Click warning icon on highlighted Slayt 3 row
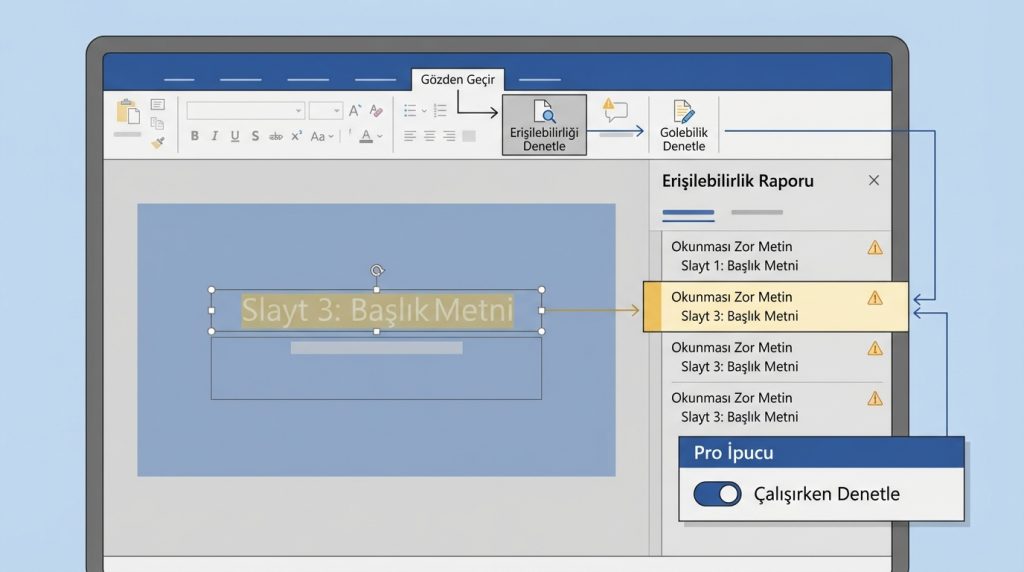 (875, 298)
